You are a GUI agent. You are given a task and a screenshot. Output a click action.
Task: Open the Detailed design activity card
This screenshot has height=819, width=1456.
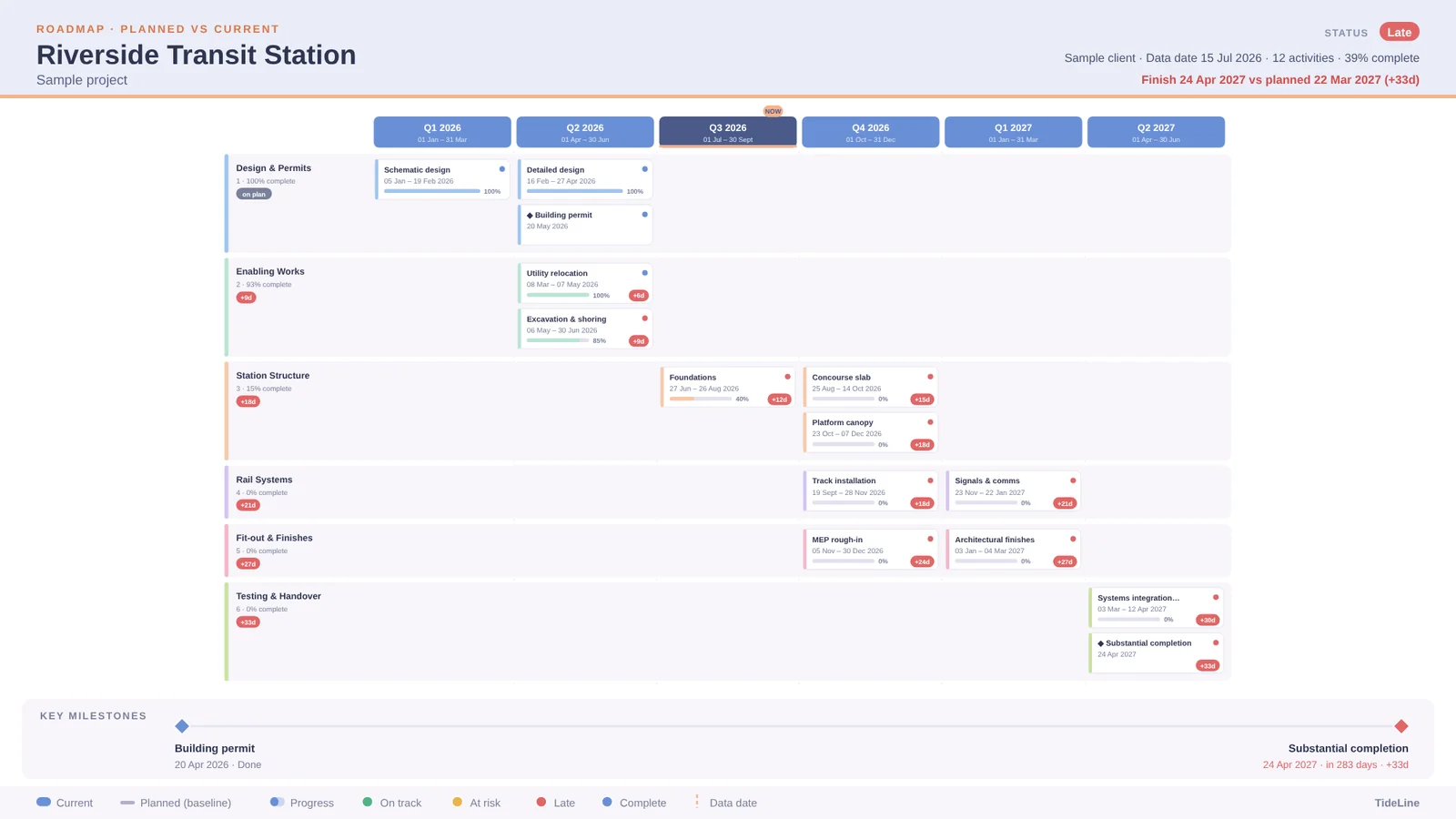coord(585,179)
